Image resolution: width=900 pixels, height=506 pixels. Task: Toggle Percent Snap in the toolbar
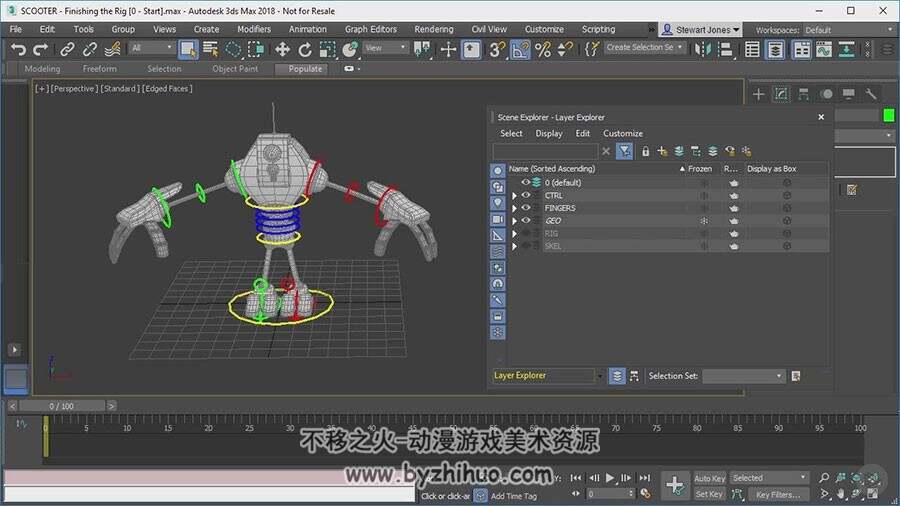tap(543, 50)
